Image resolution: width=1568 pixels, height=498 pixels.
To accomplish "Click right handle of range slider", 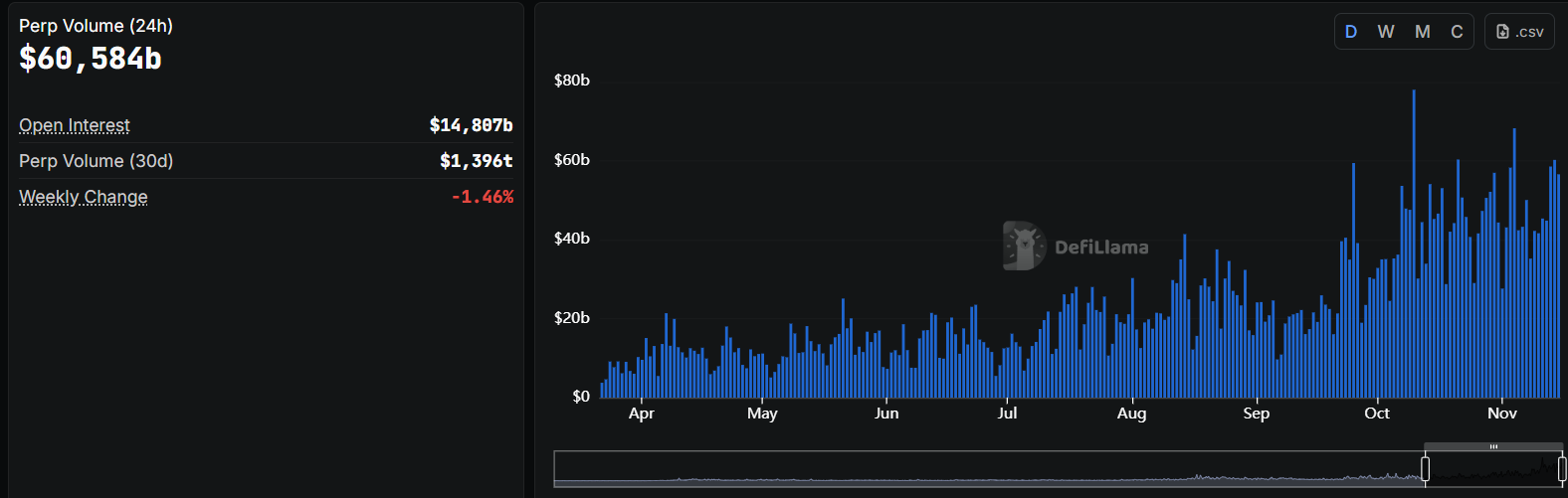I will click(1562, 468).
